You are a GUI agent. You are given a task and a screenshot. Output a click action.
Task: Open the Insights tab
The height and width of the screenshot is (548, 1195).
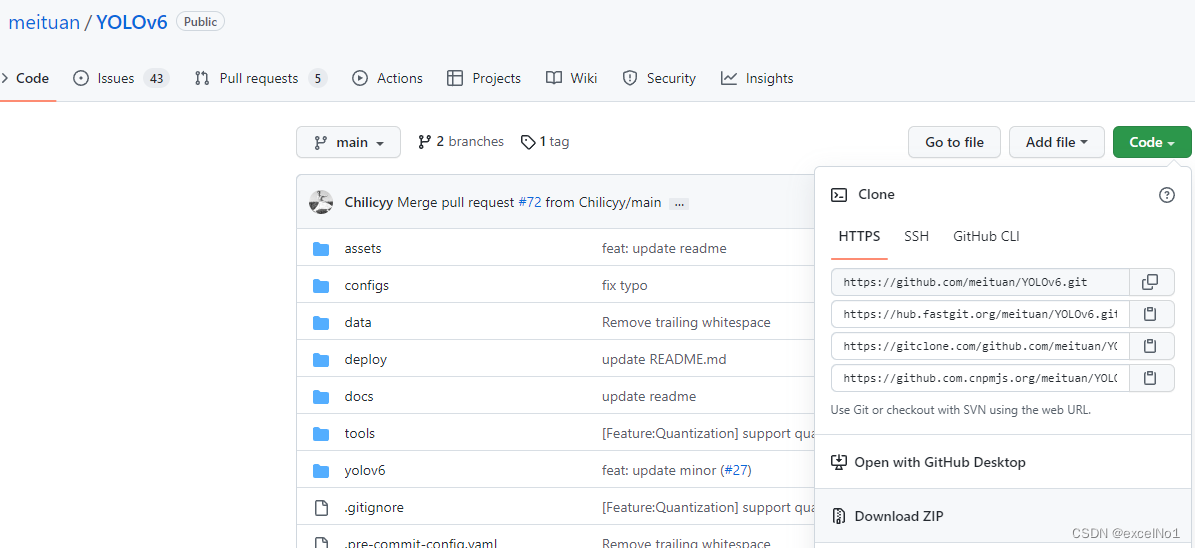(757, 78)
